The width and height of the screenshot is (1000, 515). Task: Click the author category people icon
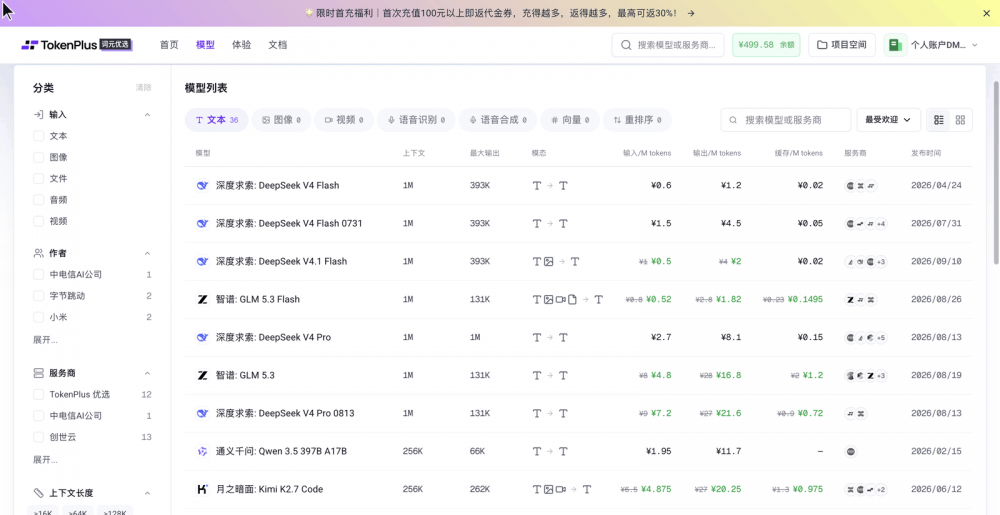(38, 253)
